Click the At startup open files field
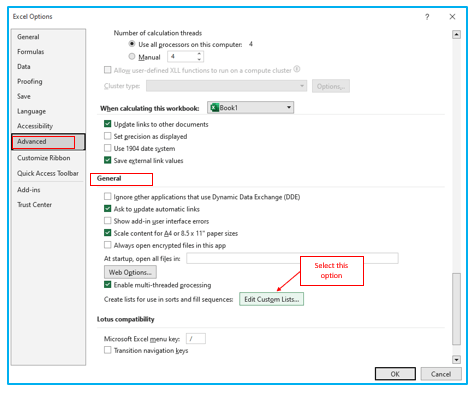 click(292, 258)
